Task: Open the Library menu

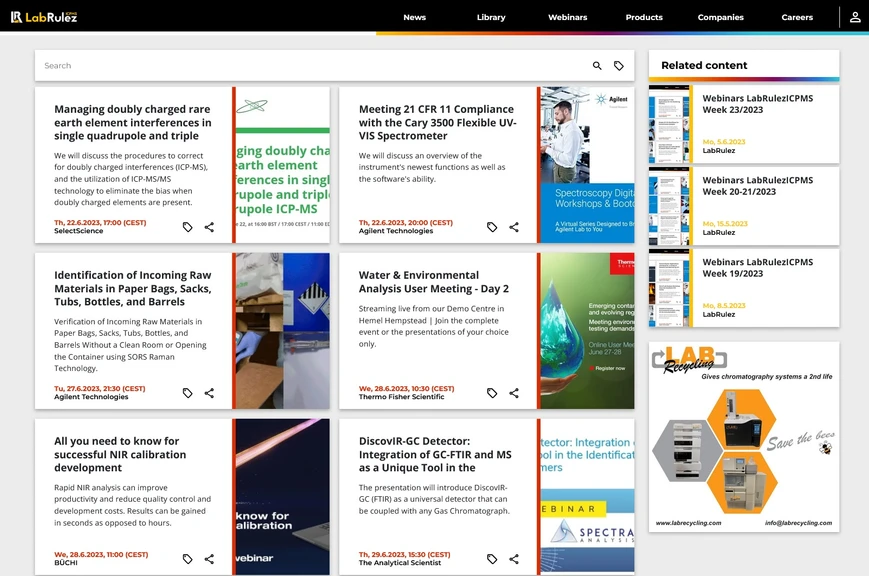Action: pos(491,17)
